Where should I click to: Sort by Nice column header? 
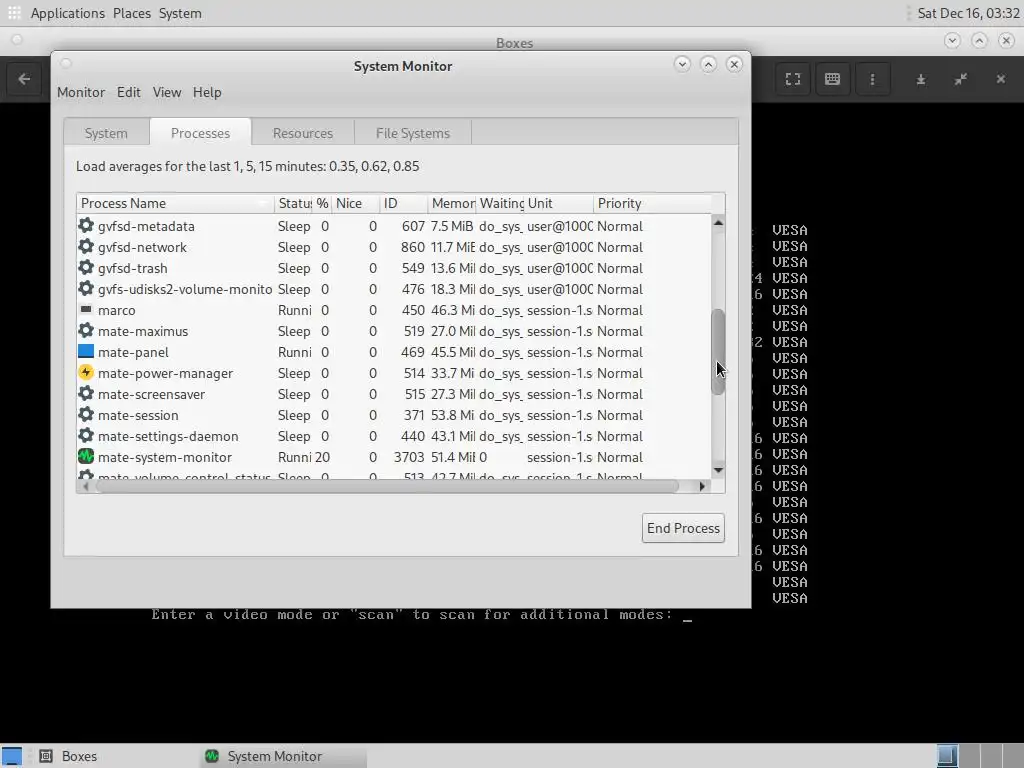(356, 203)
